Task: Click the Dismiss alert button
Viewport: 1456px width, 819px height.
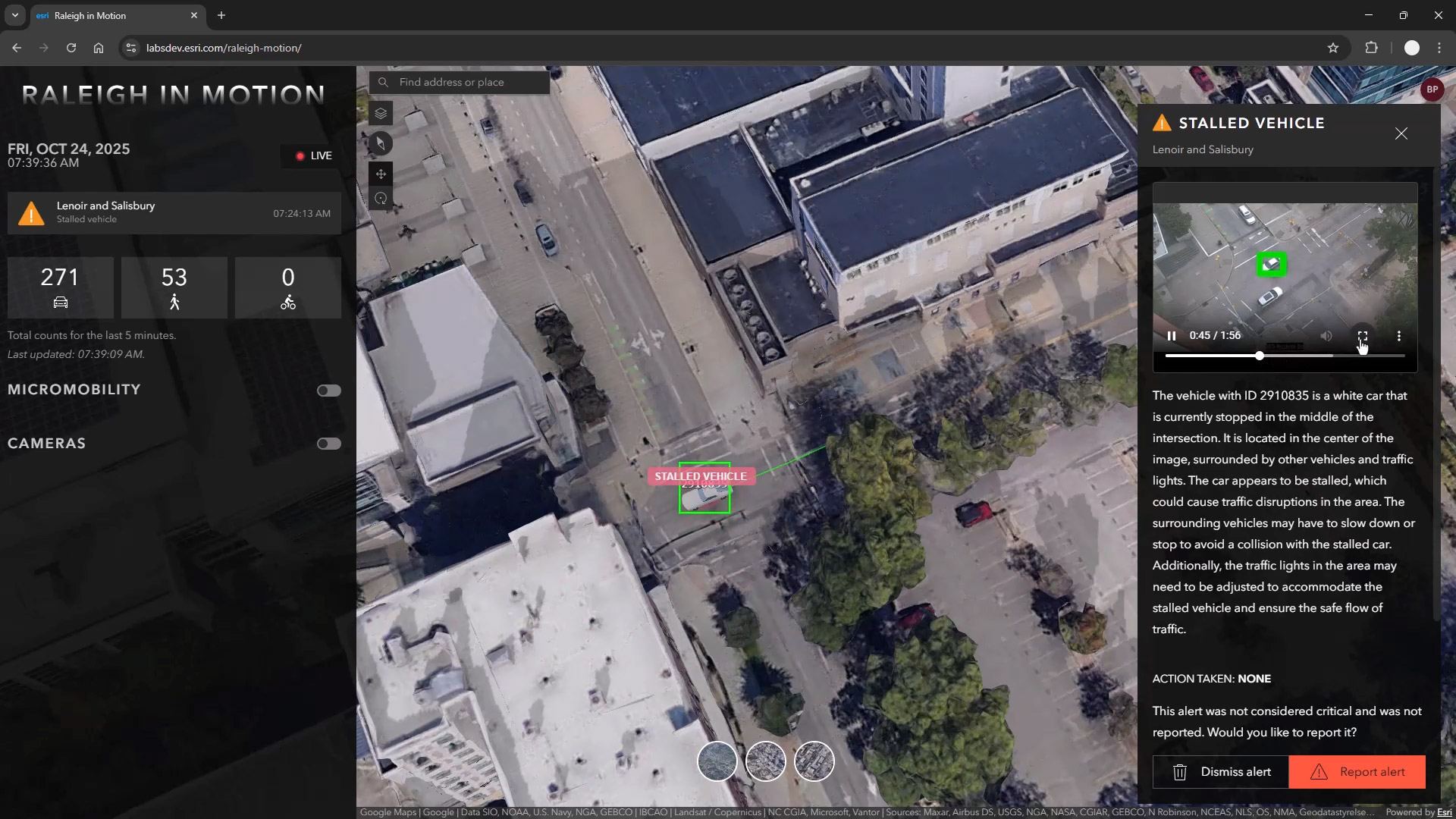Action: [1220, 771]
